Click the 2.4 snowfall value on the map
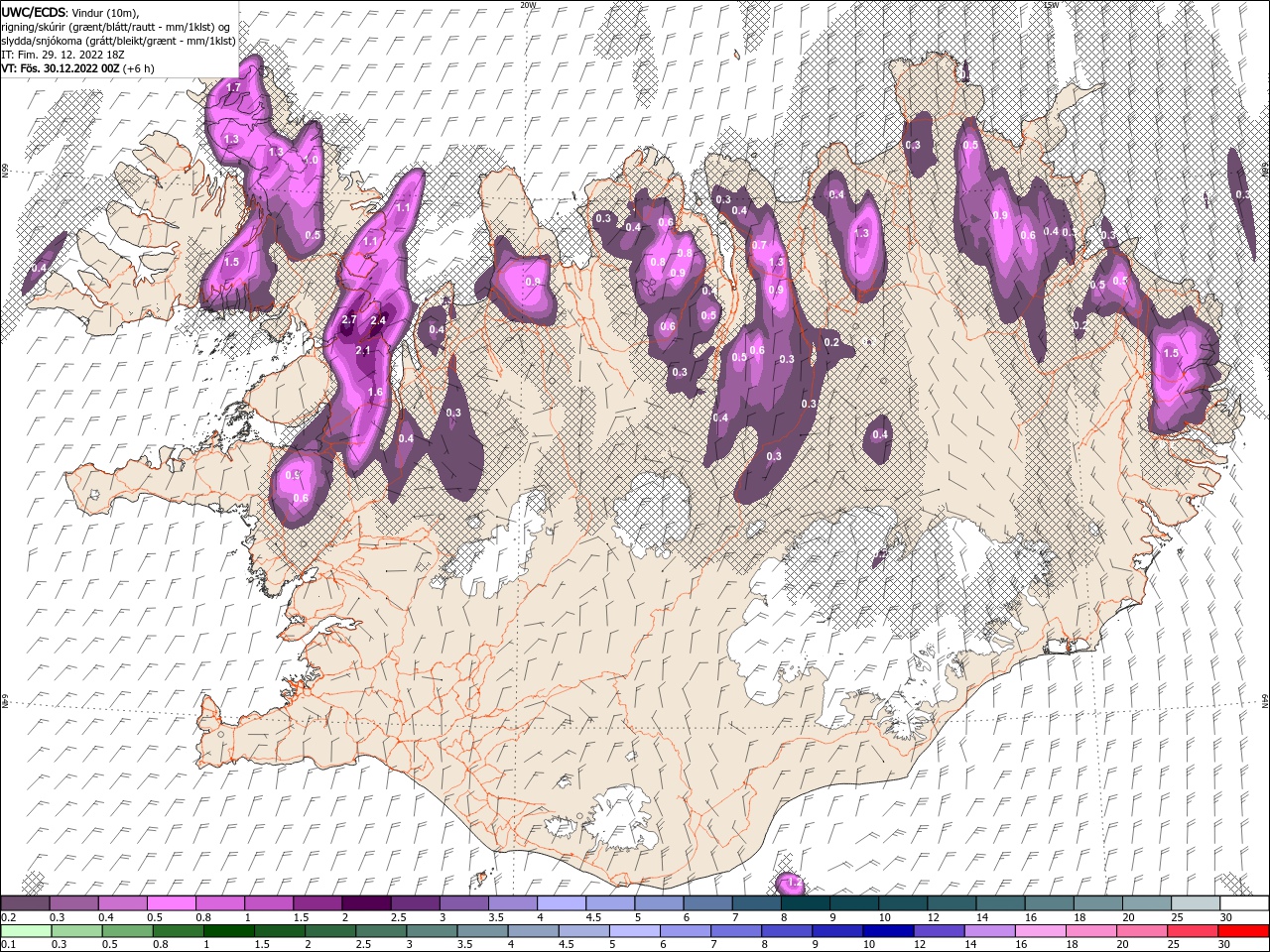 pyautogui.click(x=378, y=320)
